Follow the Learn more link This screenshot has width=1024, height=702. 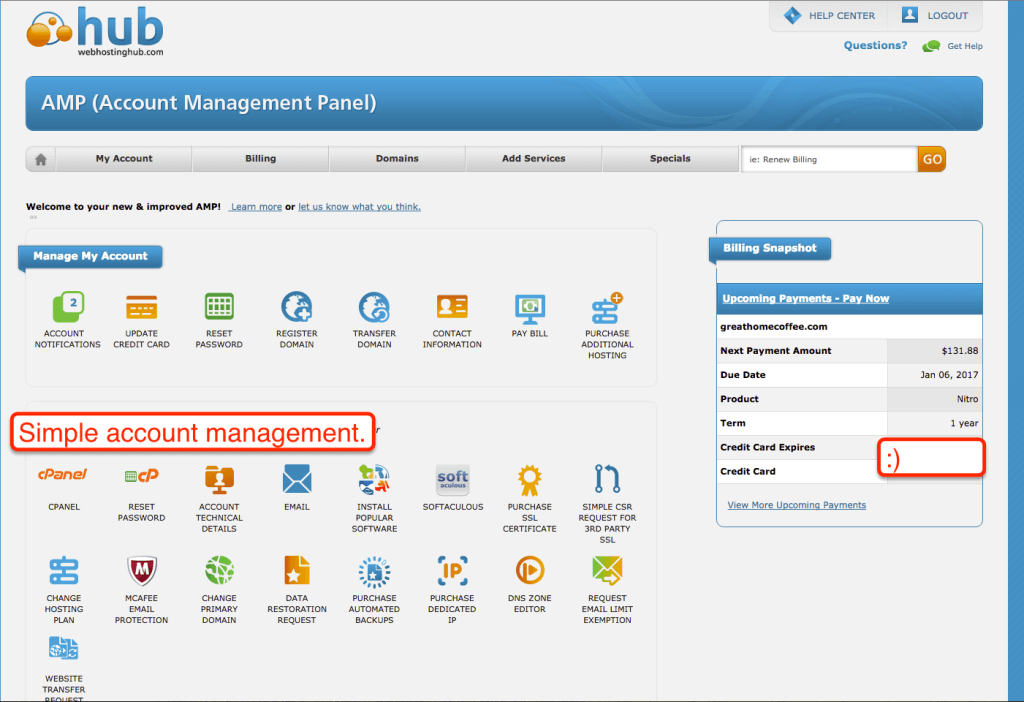coord(256,207)
